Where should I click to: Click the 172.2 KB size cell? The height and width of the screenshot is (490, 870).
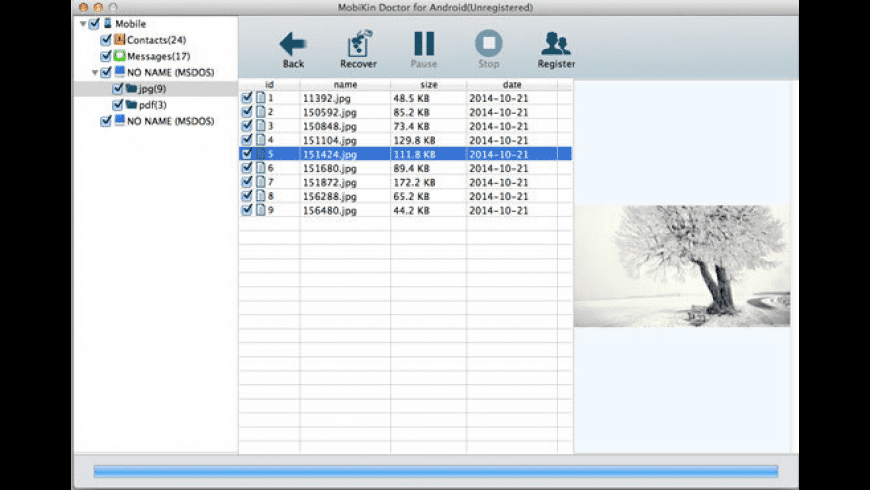click(x=414, y=182)
